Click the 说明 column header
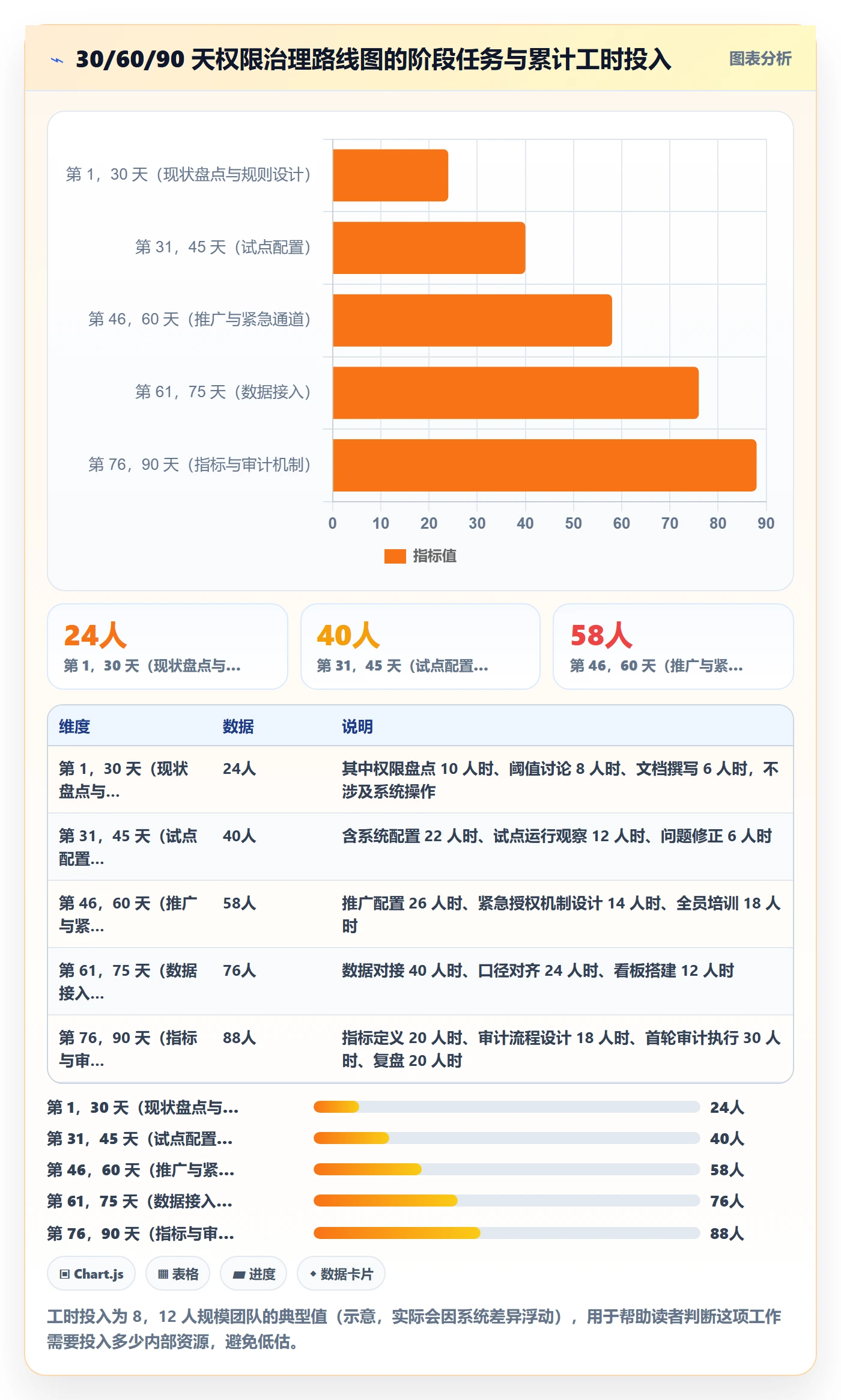The width and height of the screenshot is (841, 1400). click(x=357, y=726)
